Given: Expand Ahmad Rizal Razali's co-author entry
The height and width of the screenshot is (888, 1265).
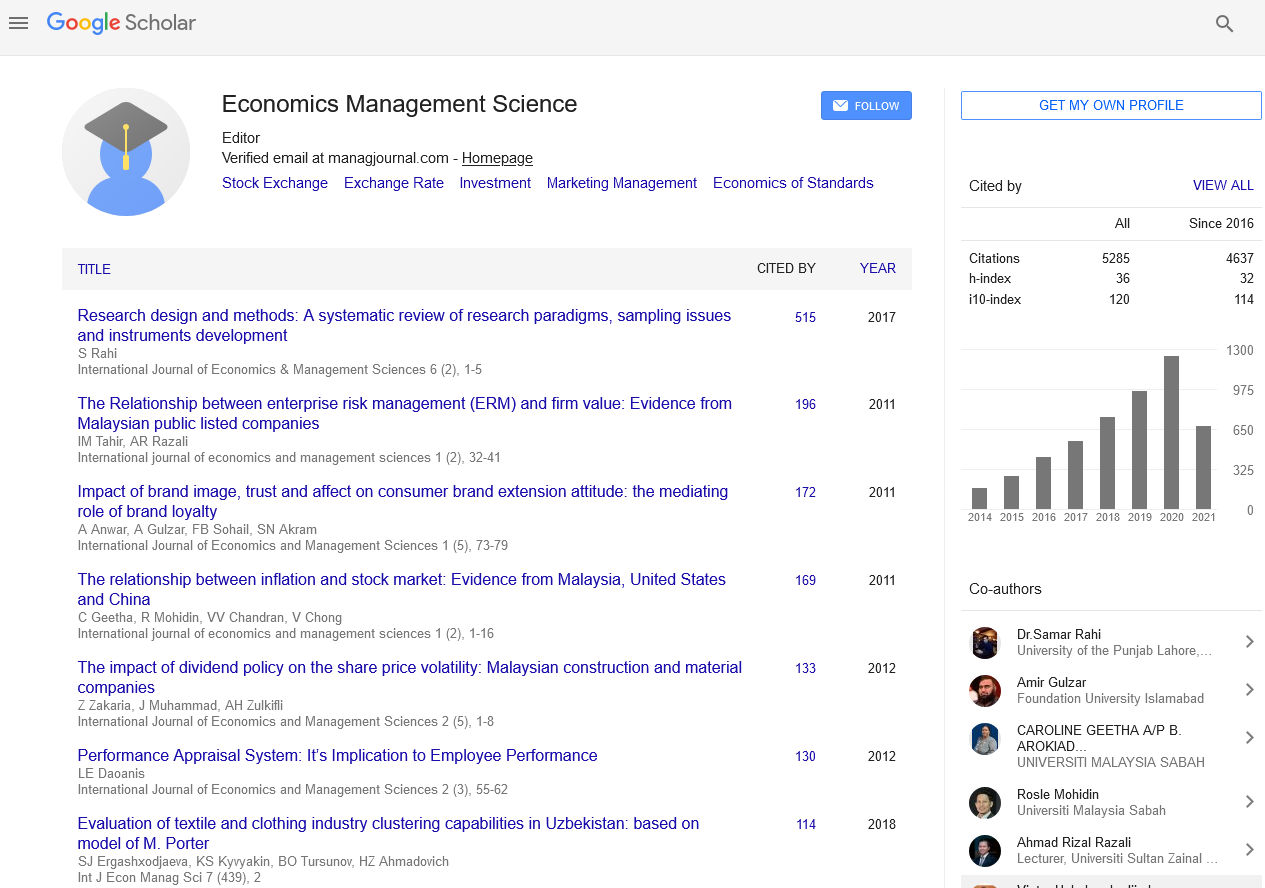Looking at the screenshot, I should (x=1249, y=850).
